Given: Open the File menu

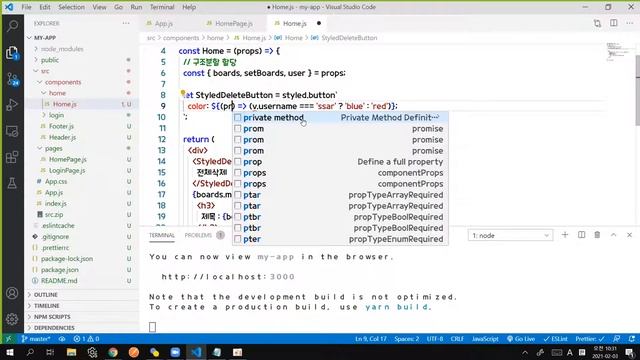Looking at the screenshot, I should pos(26,7).
